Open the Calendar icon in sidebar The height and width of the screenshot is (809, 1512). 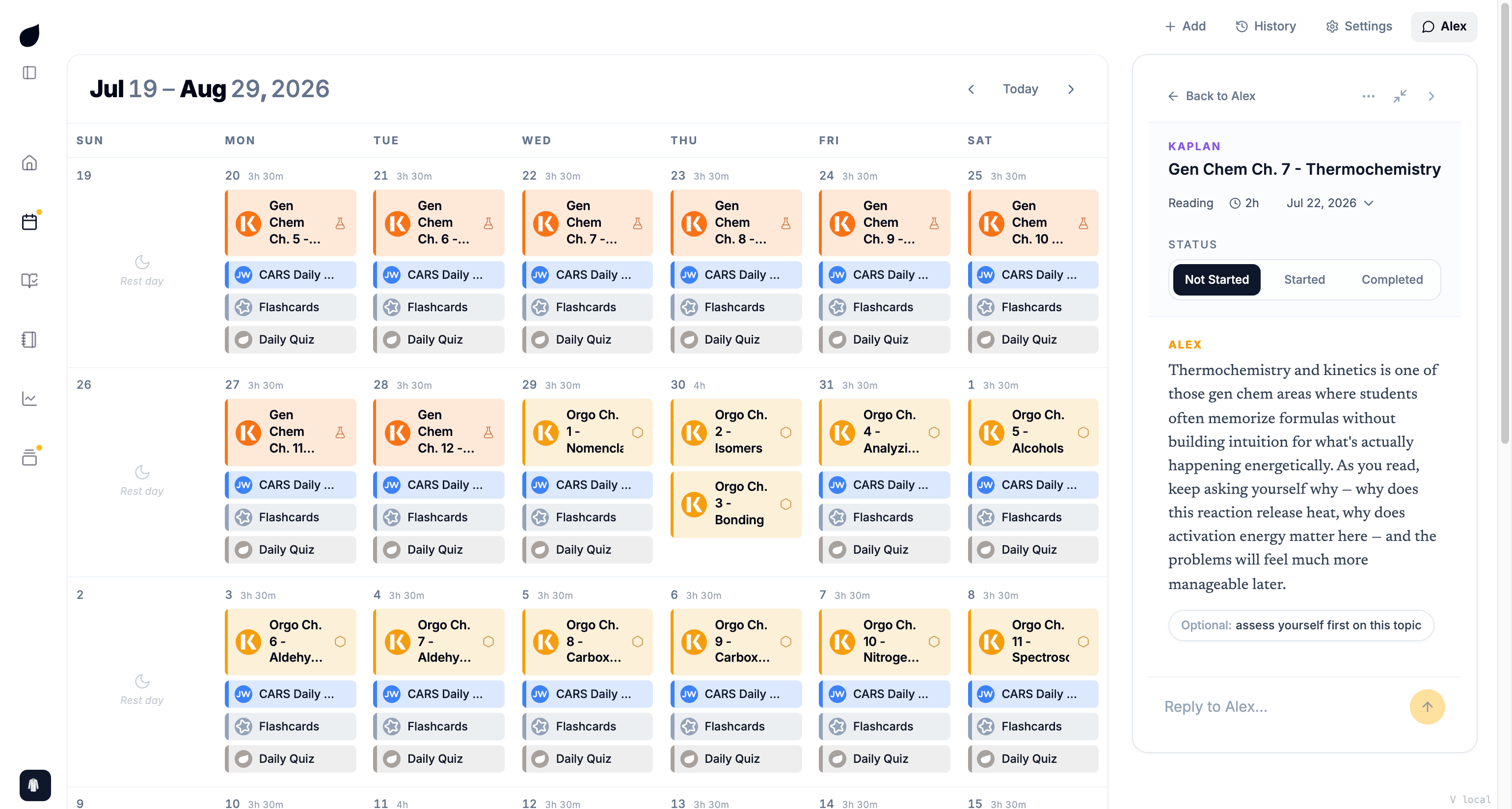click(x=29, y=222)
